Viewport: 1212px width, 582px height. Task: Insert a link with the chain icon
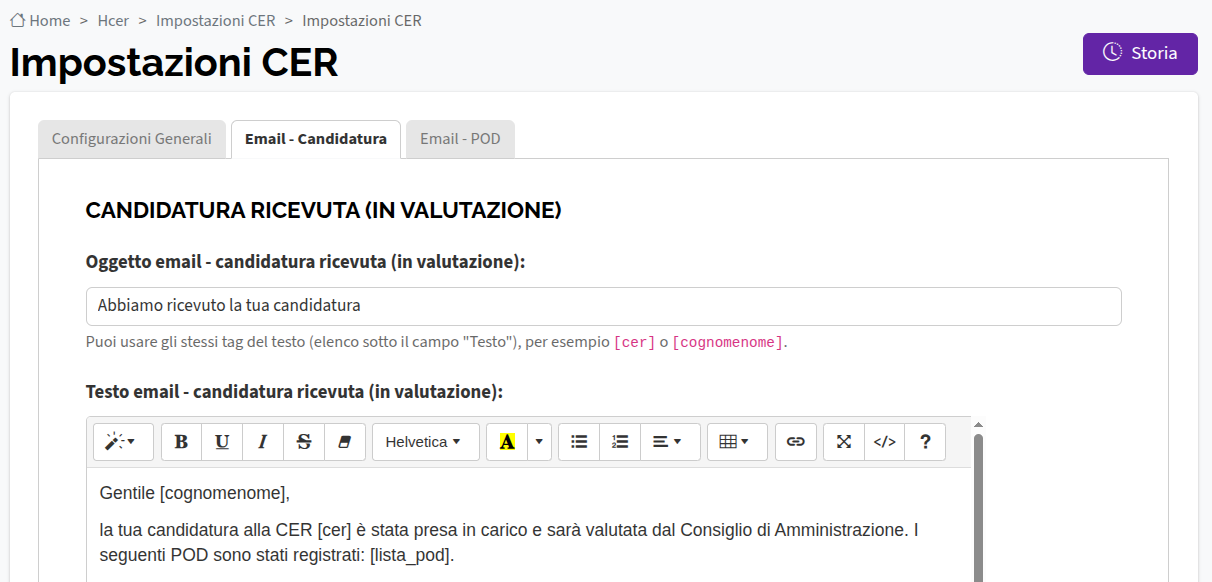pos(796,442)
